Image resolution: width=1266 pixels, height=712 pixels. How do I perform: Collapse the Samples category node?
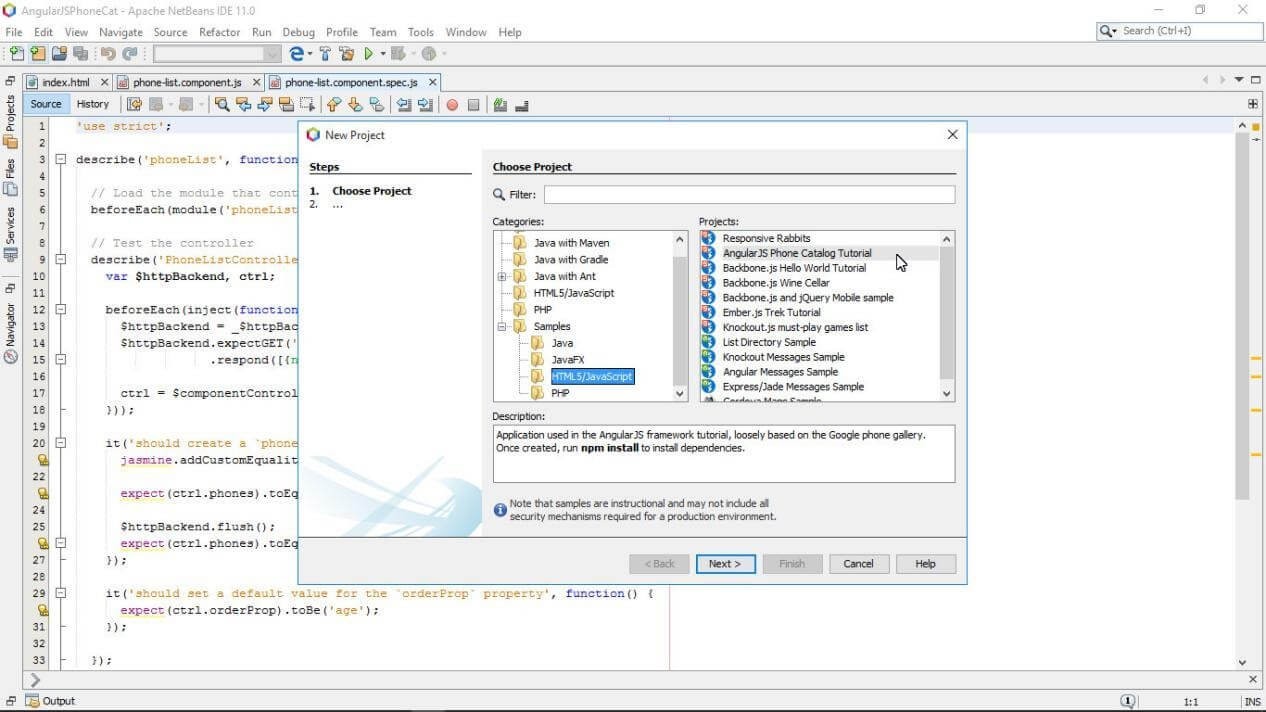click(502, 326)
